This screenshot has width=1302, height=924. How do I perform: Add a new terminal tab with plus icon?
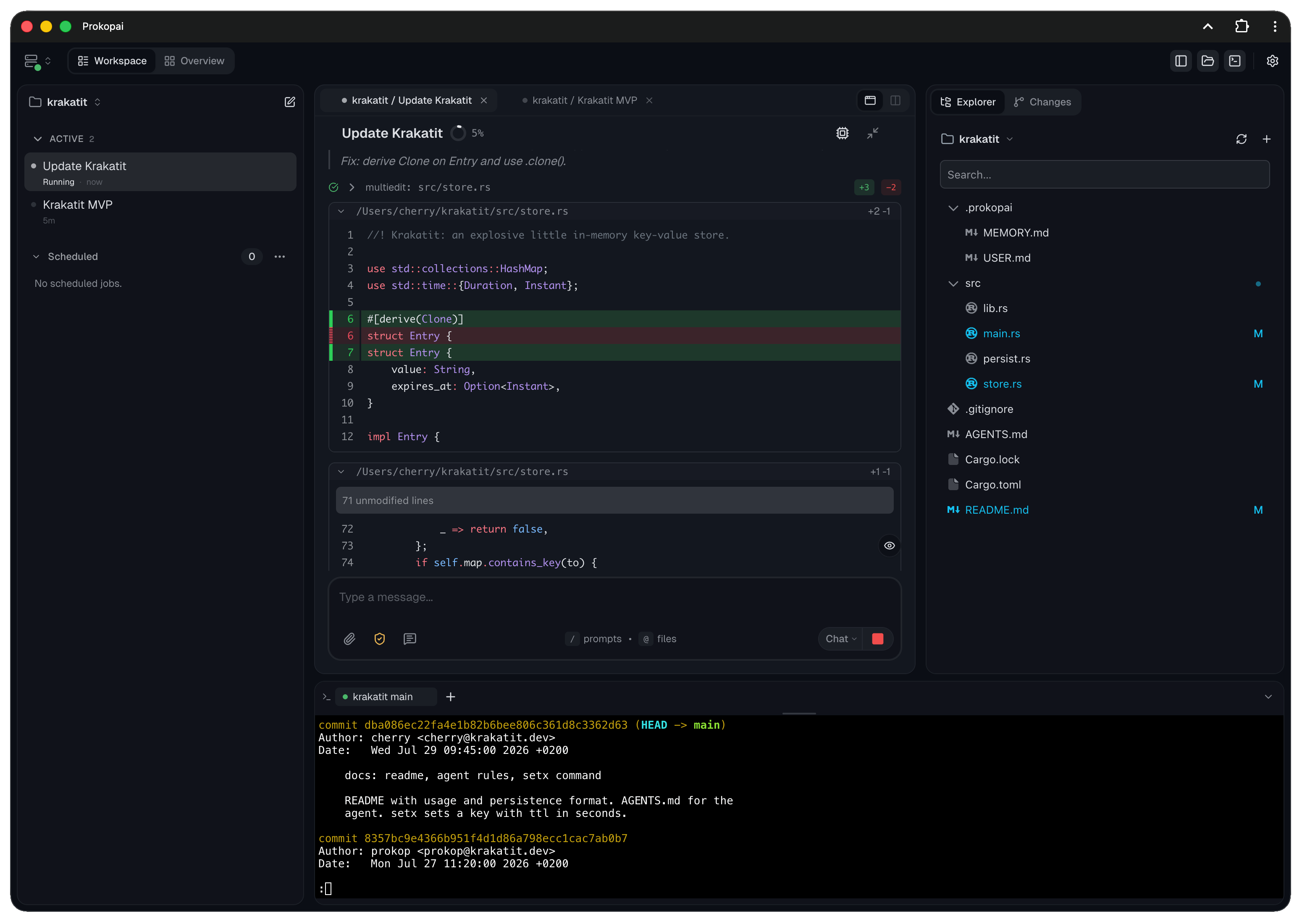click(450, 696)
